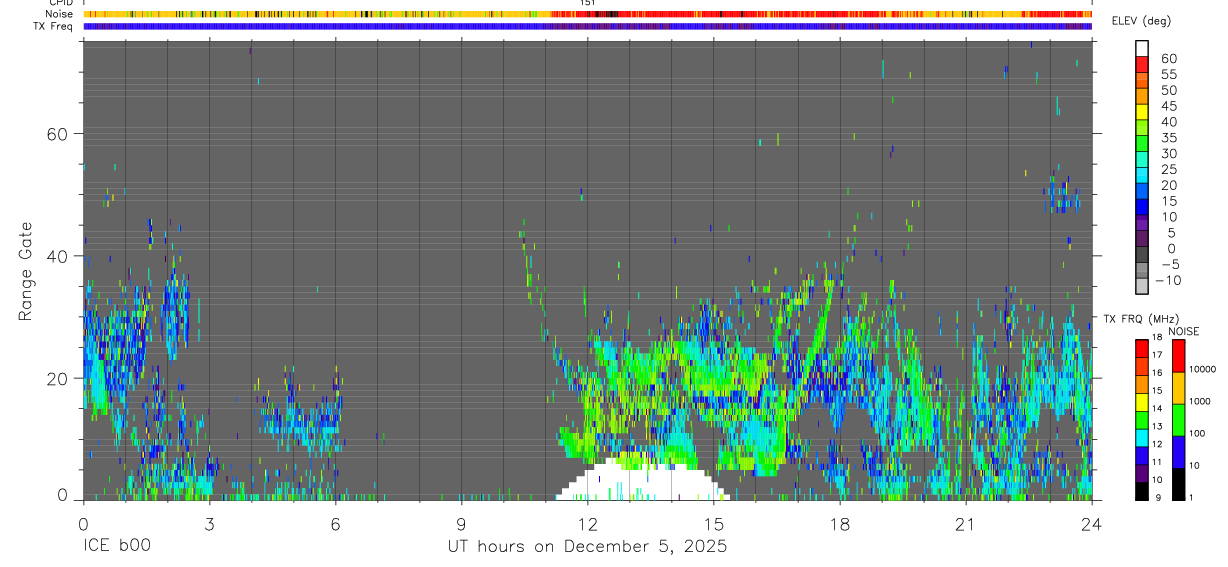Click the blue TX Freq bar above plot
Screen dimensions: 1228x567
pyautogui.click(x=587, y=26)
